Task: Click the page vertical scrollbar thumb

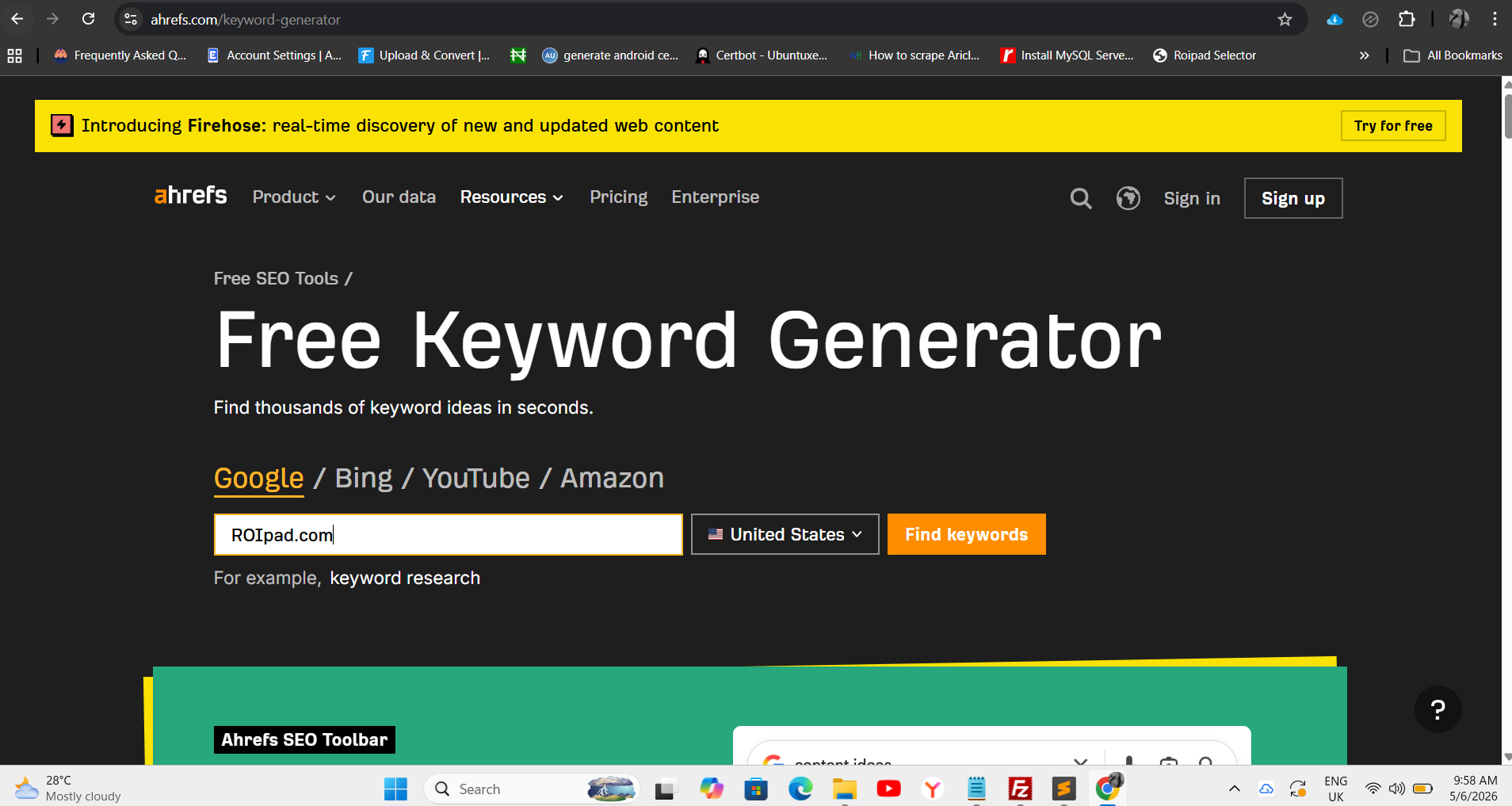Action: coord(1507,116)
